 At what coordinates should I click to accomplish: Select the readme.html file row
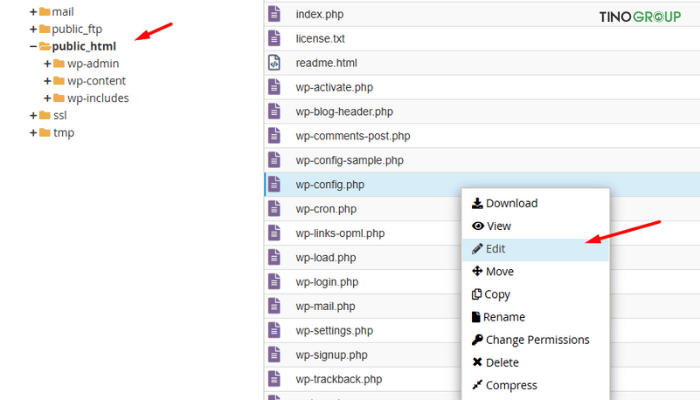click(x=482, y=63)
